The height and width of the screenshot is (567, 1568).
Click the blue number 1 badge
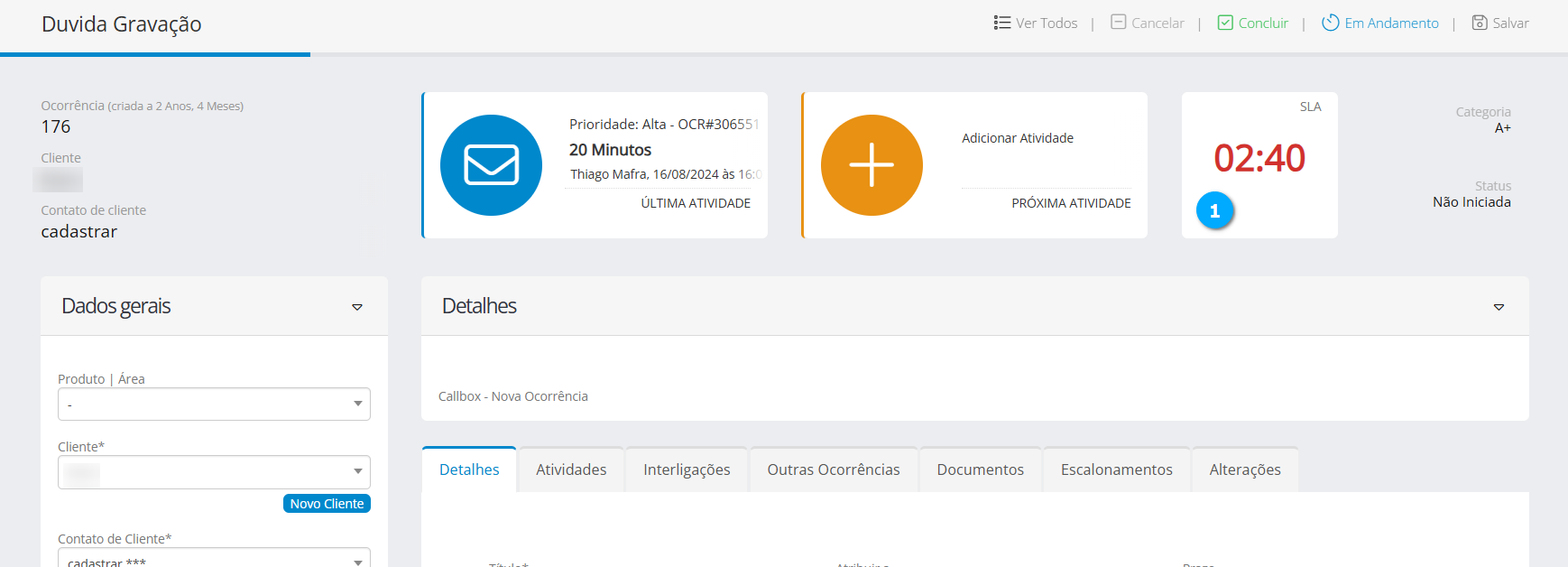coord(1214,211)
